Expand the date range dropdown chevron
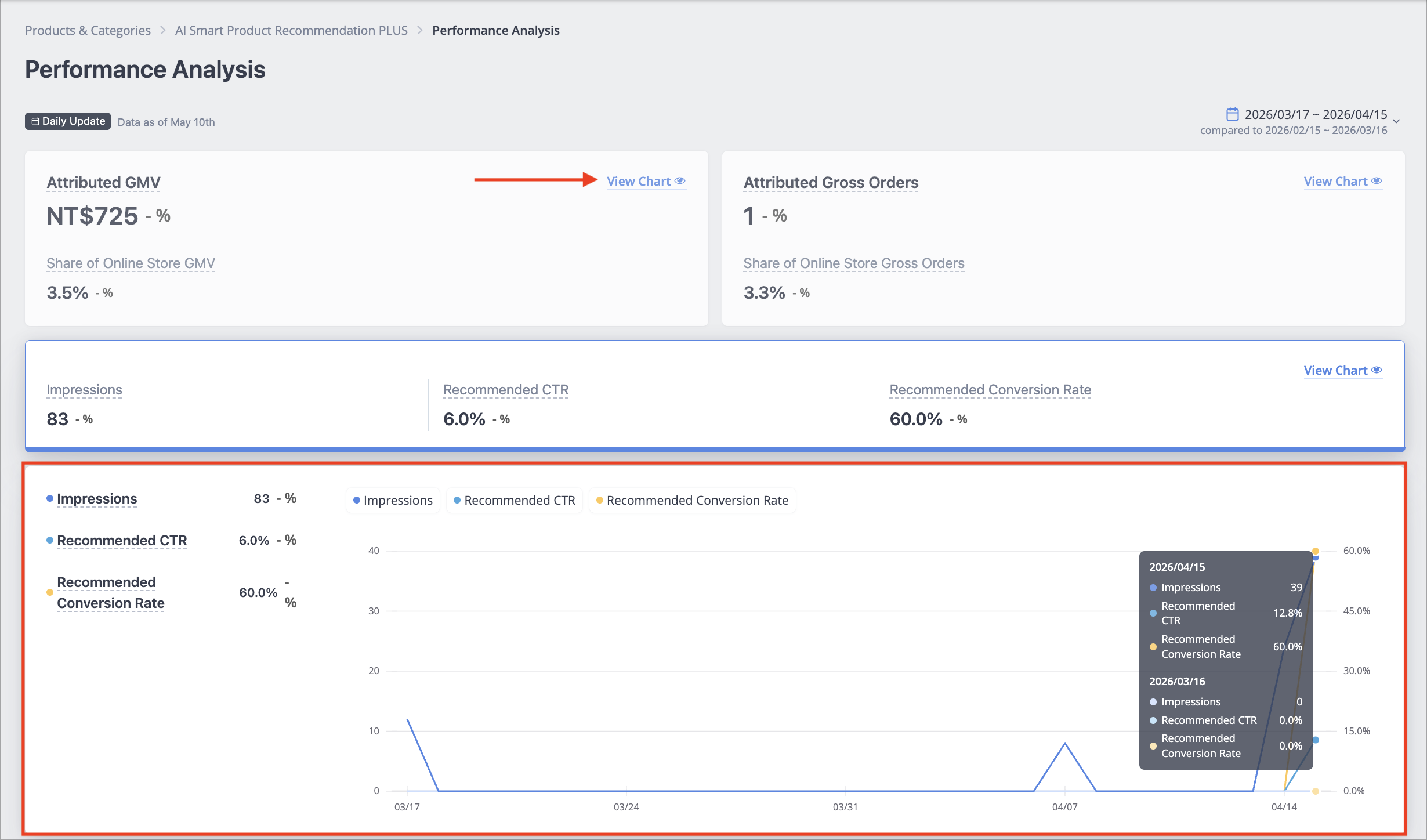The height and width of the screenshot is (840, 1427). point(1397,121)
